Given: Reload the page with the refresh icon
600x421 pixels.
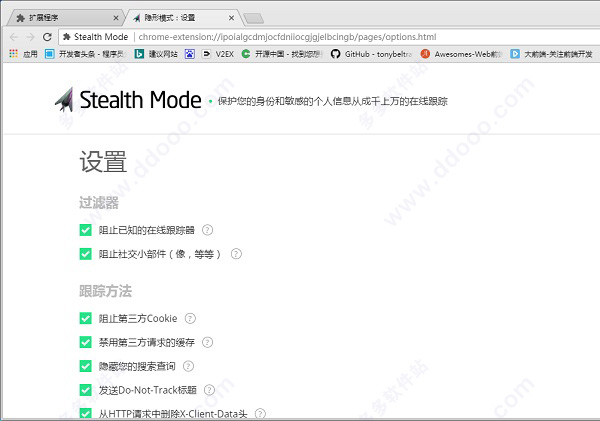Looking at the screenshot, I should click(47, 37).
